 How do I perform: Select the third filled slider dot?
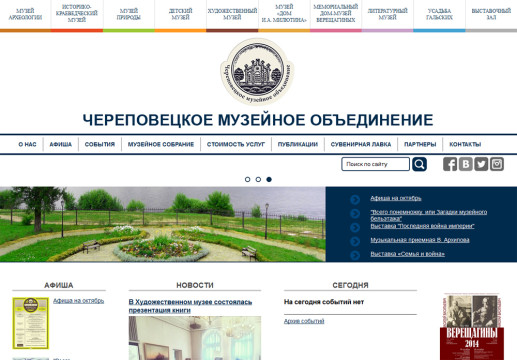pyautogui.click(x=269, y=179)
